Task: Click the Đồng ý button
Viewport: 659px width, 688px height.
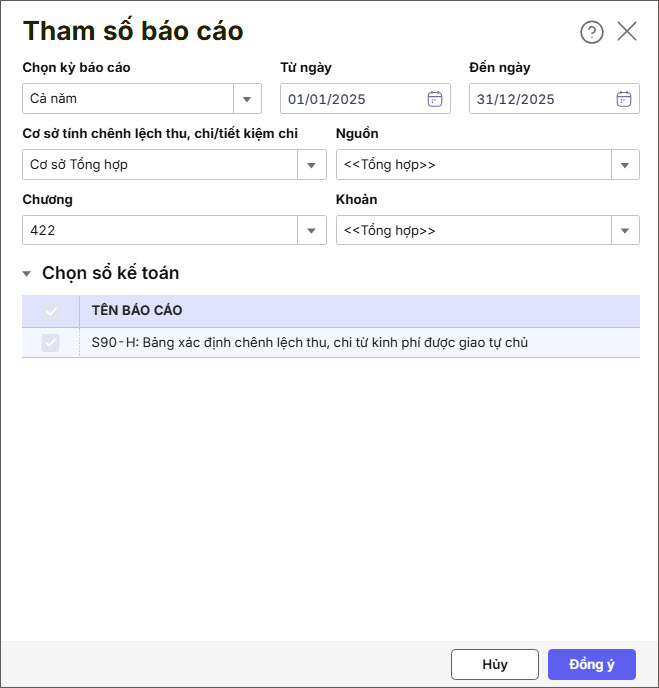Action: [x=591, y=664]
